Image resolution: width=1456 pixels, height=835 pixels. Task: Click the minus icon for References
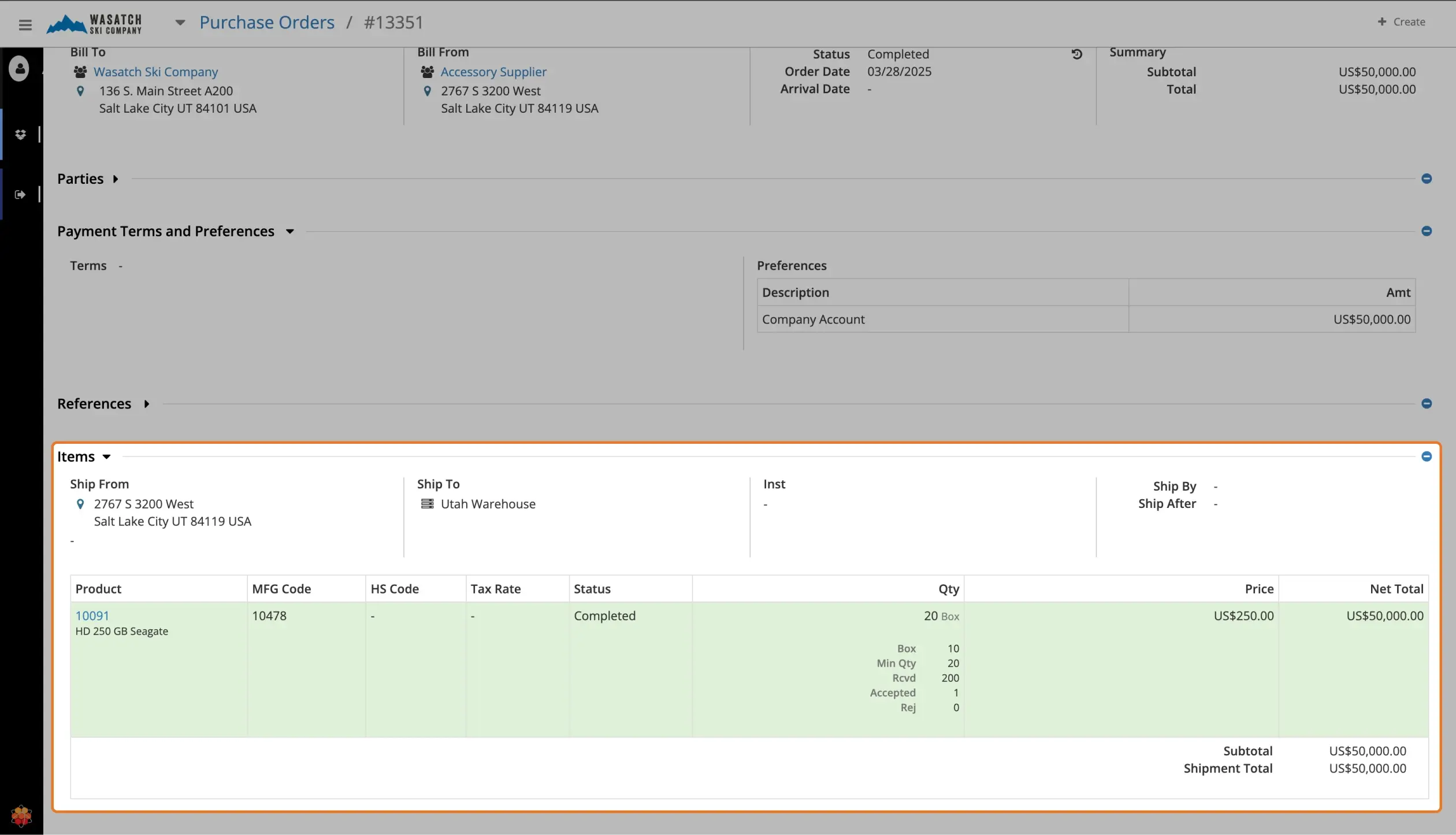click(x=1426, y=403)
